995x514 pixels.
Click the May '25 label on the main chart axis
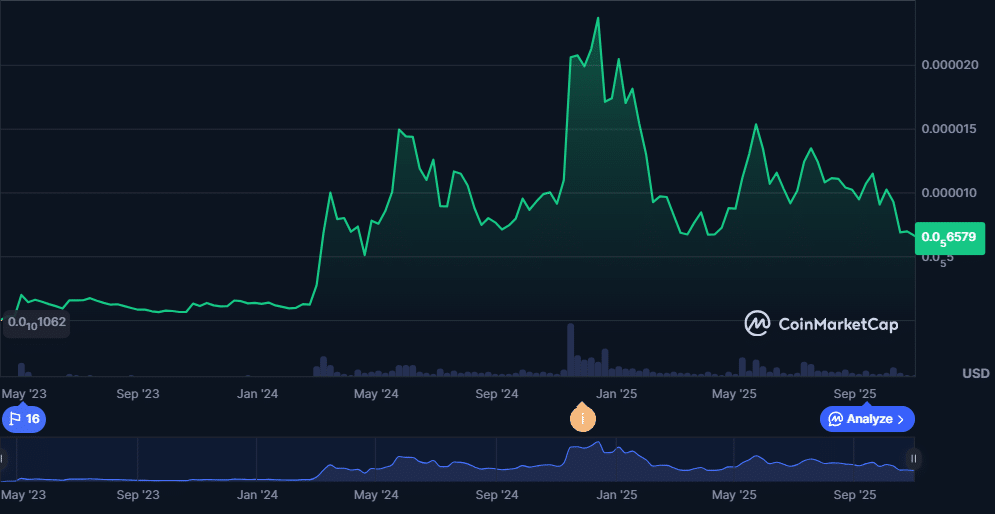pos(734,394)
